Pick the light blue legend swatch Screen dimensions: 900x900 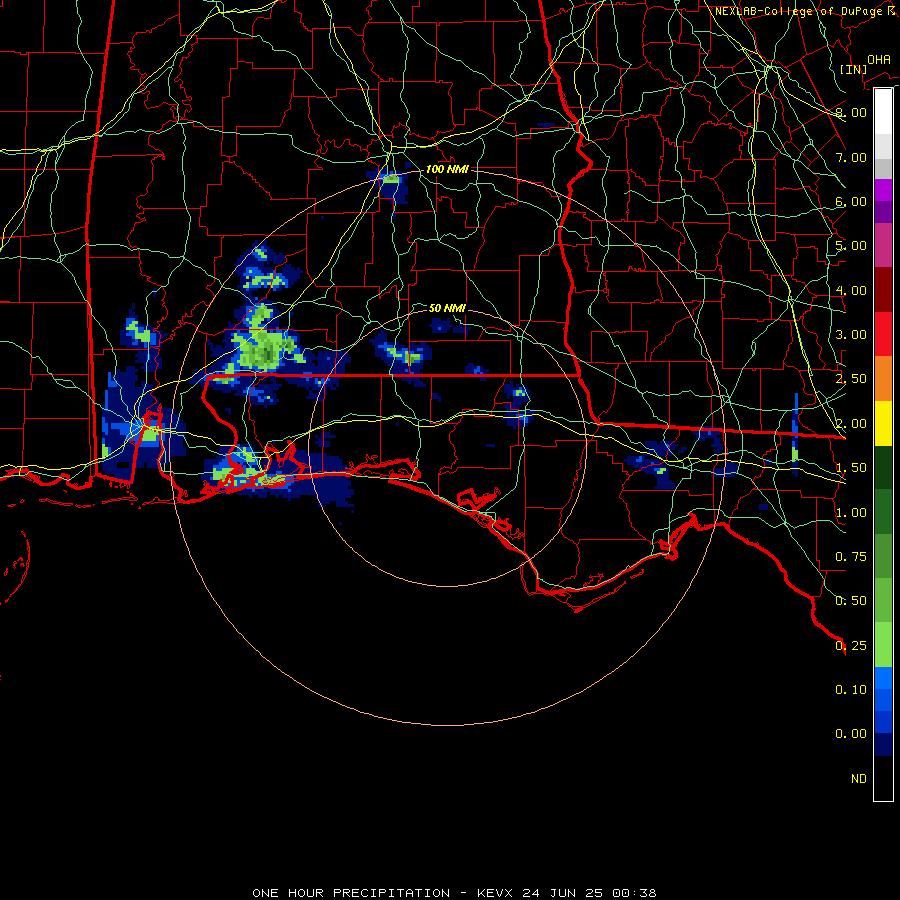[883, 678]
